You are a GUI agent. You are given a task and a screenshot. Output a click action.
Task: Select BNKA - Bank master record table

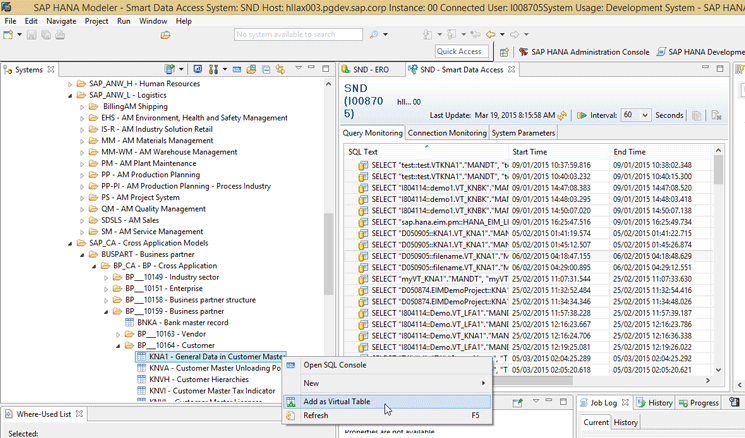click(x=182, y=323)
